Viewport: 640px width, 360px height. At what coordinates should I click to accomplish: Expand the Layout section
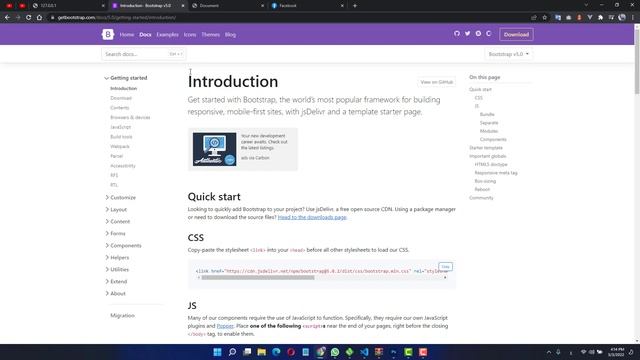coord(116,209)
